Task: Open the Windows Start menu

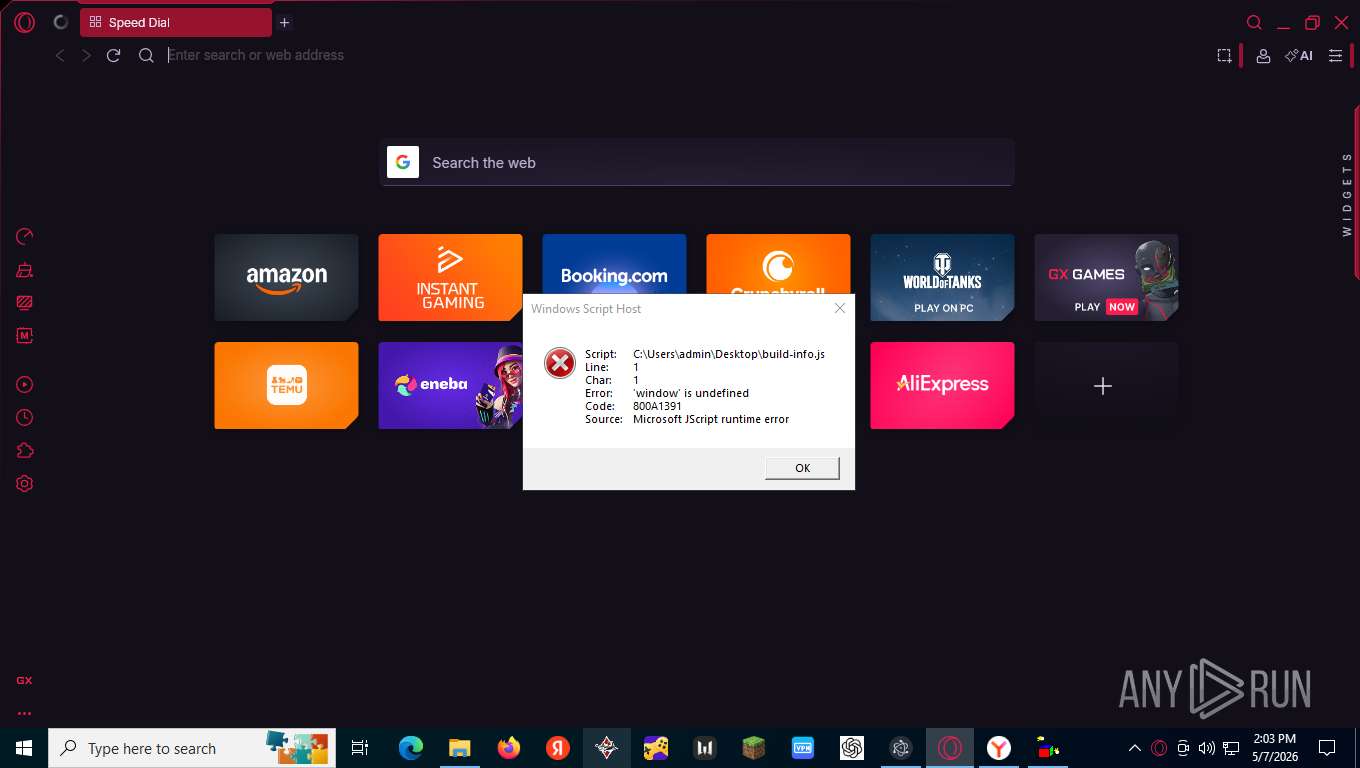Action: [x=24, y=748]
